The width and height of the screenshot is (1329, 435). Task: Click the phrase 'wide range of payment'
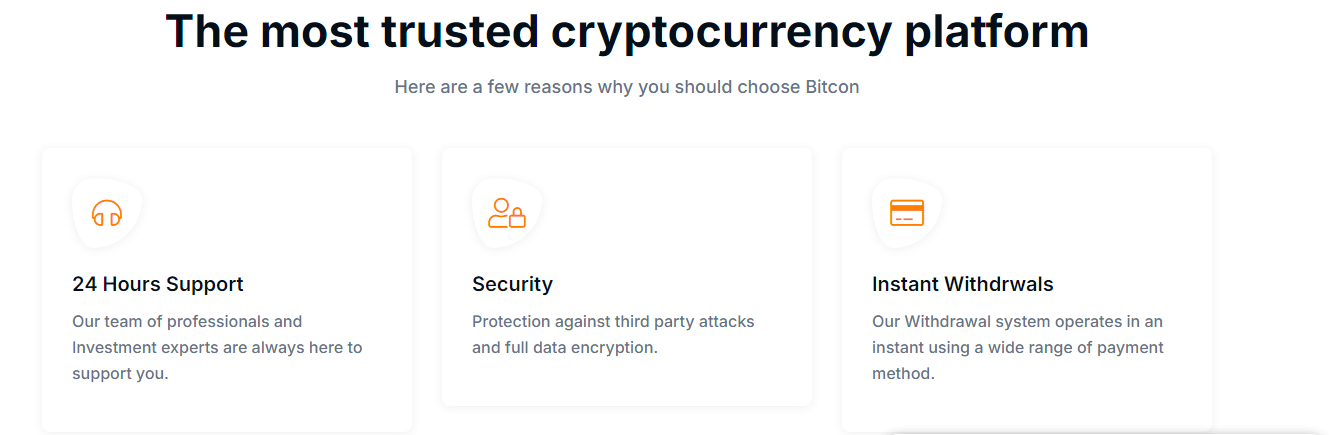click(1077, 348)
